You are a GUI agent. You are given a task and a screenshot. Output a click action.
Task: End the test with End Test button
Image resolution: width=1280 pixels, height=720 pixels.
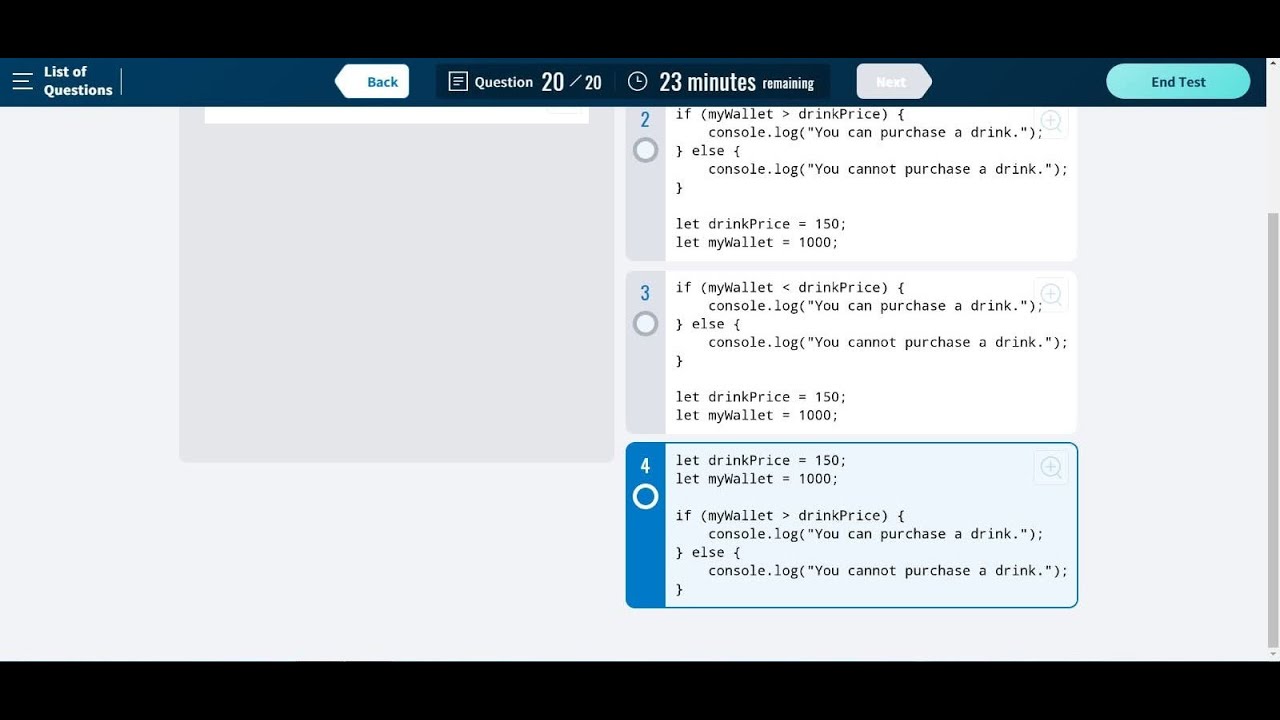pyautogui.click(x=1178, y=82)
